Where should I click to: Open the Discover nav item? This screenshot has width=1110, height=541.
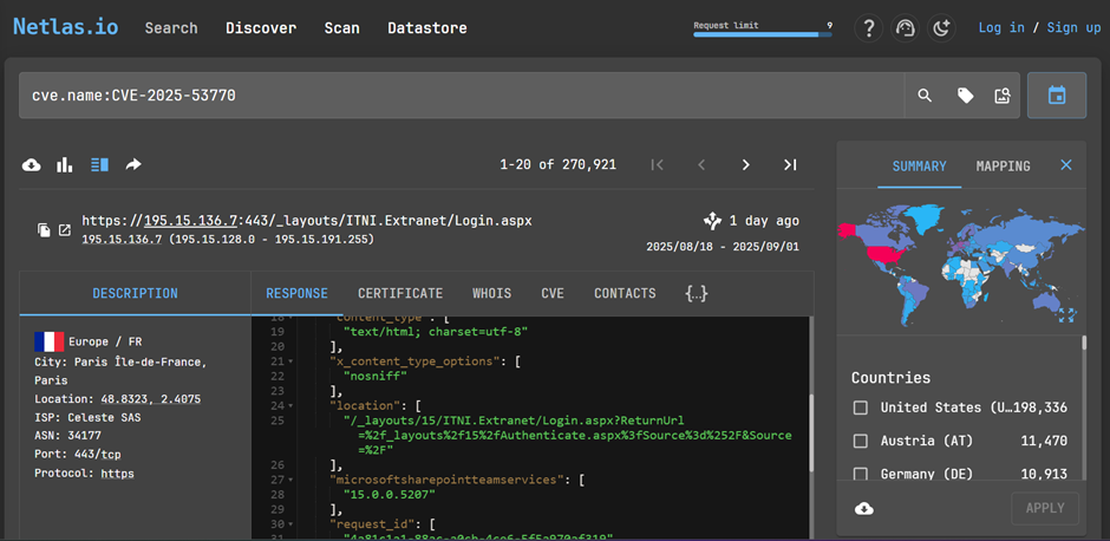click(x=261, y=28)
